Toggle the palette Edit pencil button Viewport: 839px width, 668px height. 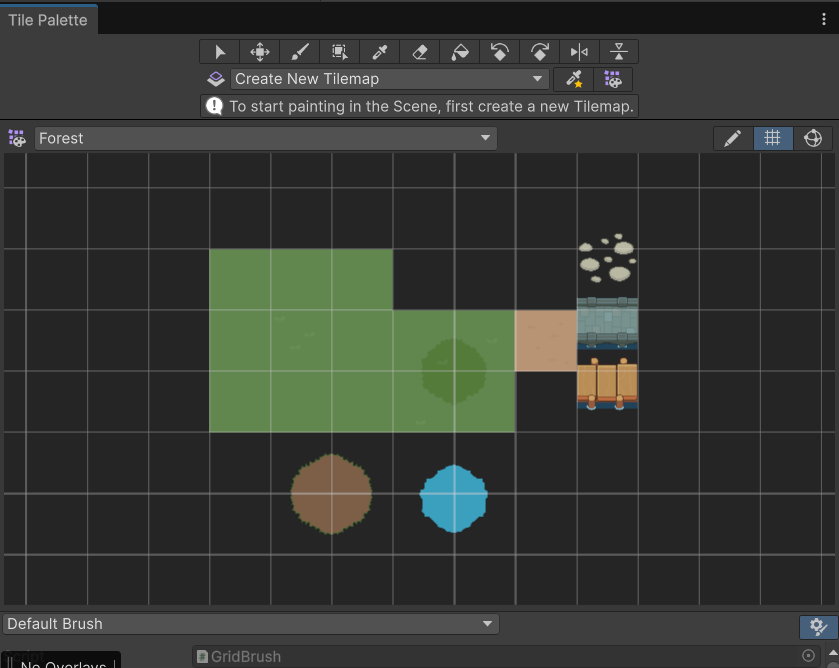click(x=733, y=139)
